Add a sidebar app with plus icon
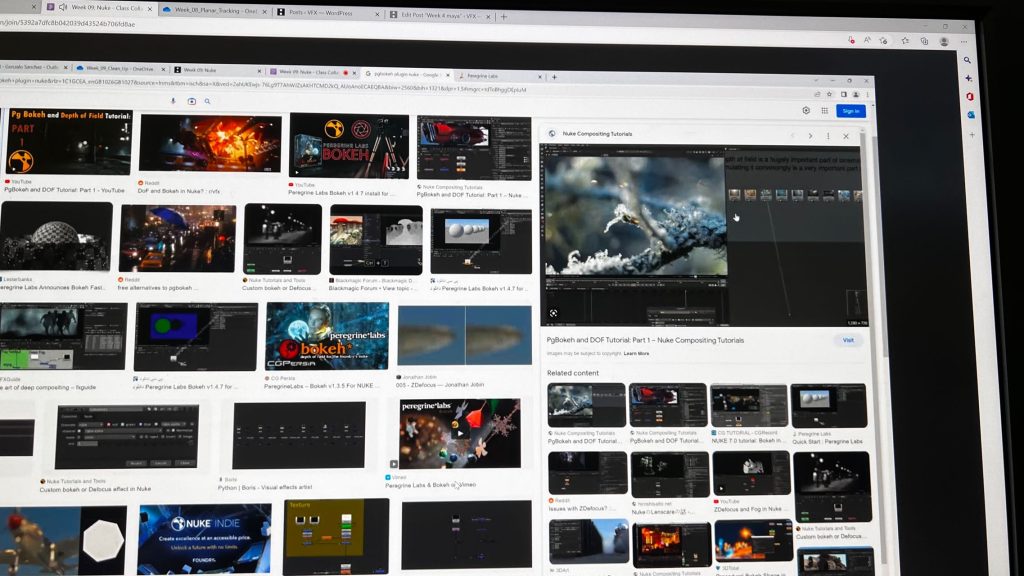The width and height of the screenshot is (1024, 576). click(x=972, y=135)
